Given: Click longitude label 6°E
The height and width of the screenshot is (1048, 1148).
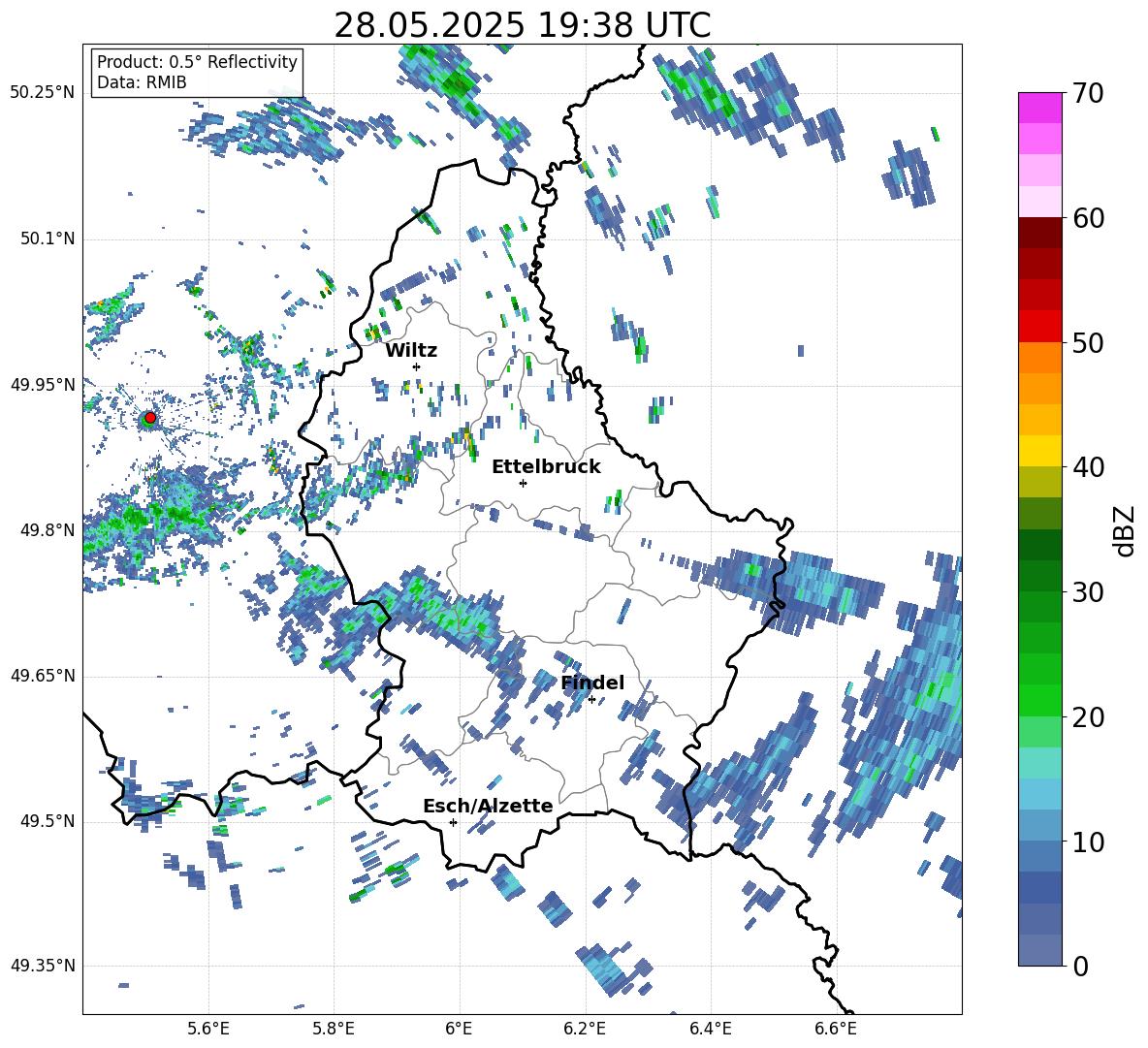Looking at the screenshot, I should pos(459,1029).
